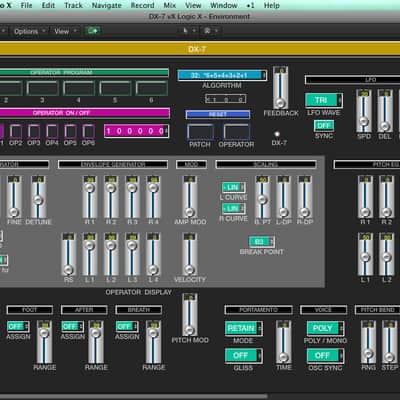This screenshot has height=400, width=400.
Task: Open the L CURVE menu showing -LIN
Action: [x=233, y=188]
